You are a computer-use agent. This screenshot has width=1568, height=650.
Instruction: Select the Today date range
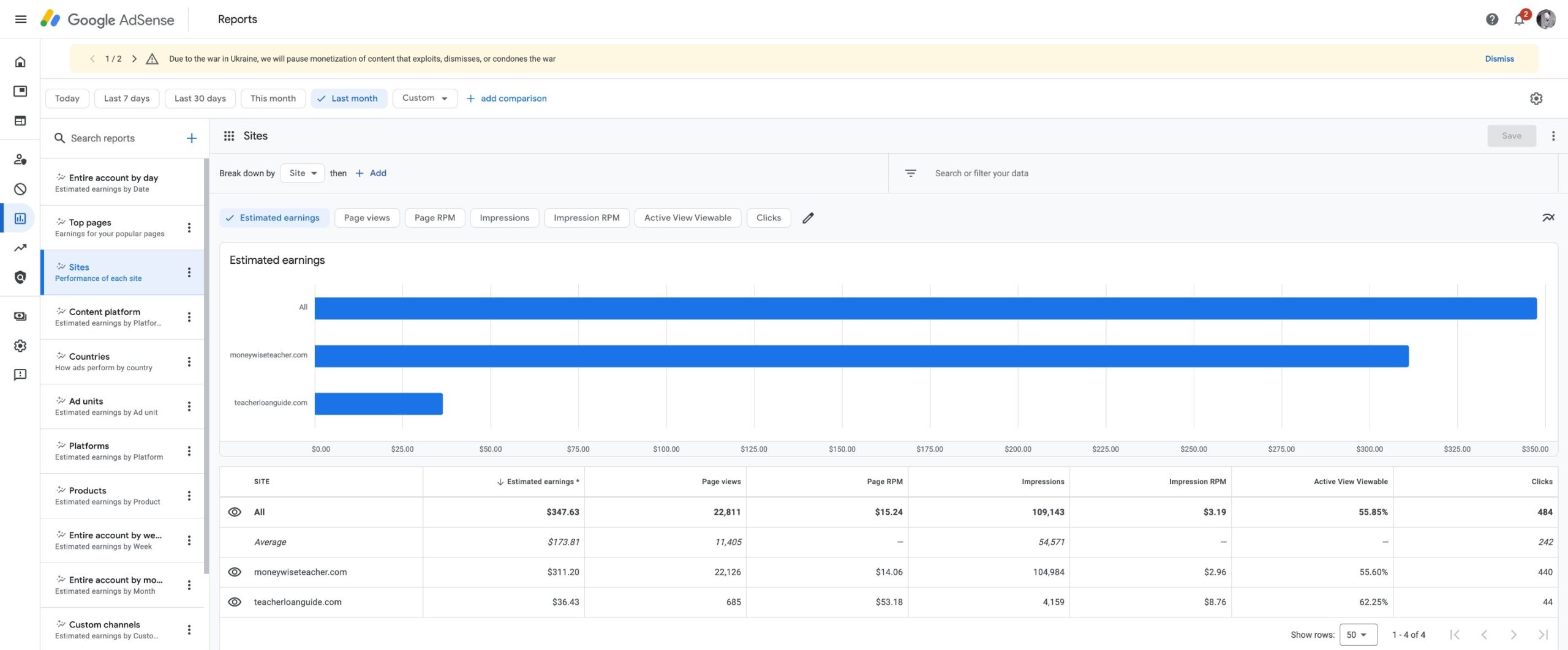tap(67, 98)
